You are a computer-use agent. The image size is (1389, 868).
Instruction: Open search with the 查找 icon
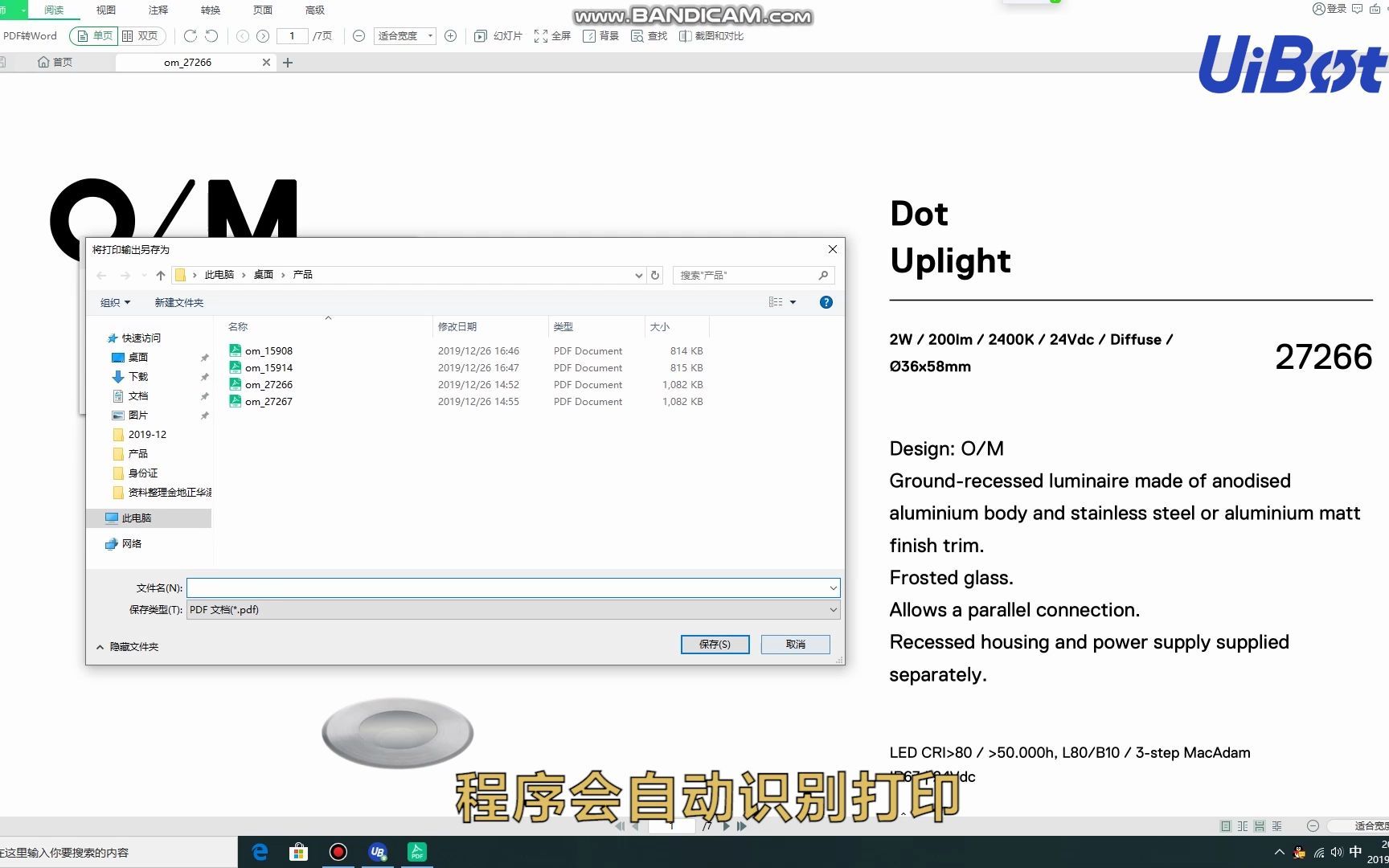(649, 35)
